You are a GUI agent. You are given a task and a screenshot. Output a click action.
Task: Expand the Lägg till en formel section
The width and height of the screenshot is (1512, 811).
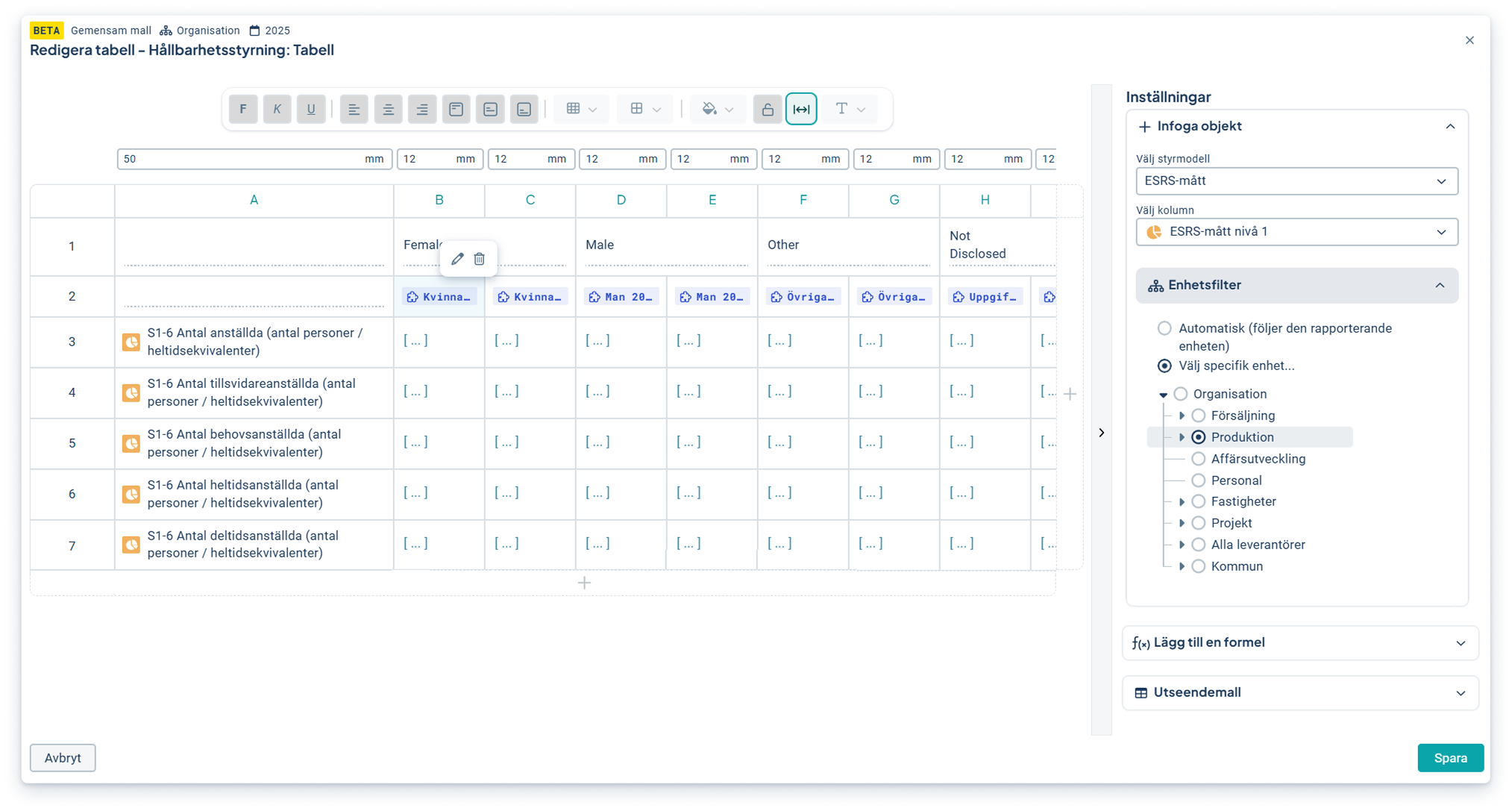[1299, 642]
